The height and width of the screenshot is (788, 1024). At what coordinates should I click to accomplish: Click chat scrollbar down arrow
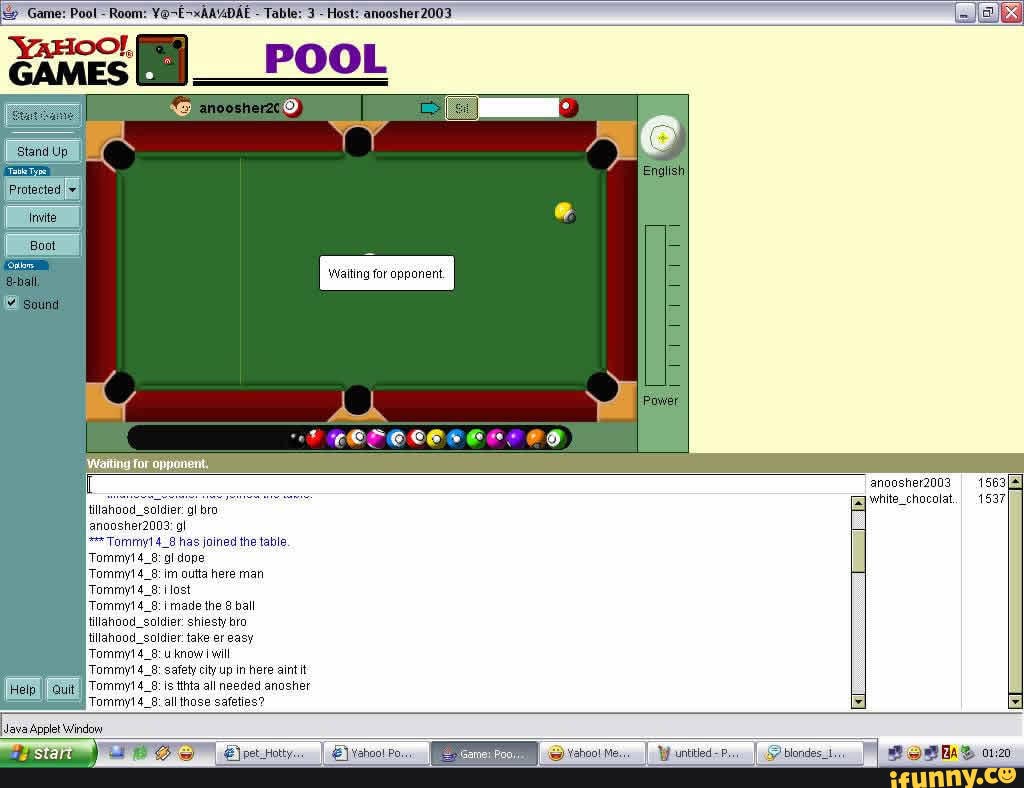pyautogui.click(x=858, y=701)
